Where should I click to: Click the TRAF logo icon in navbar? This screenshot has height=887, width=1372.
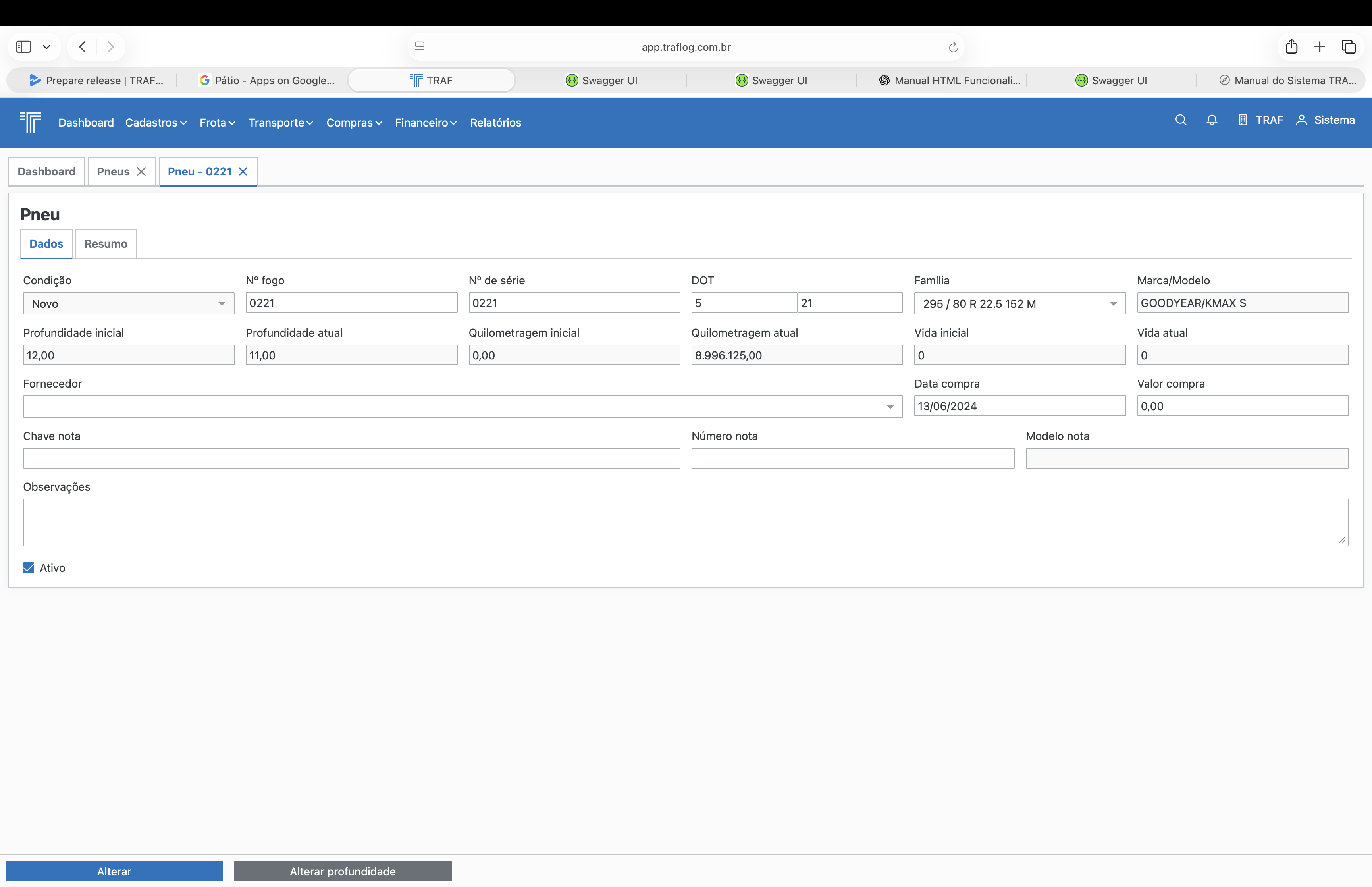(x=31, y=122)
